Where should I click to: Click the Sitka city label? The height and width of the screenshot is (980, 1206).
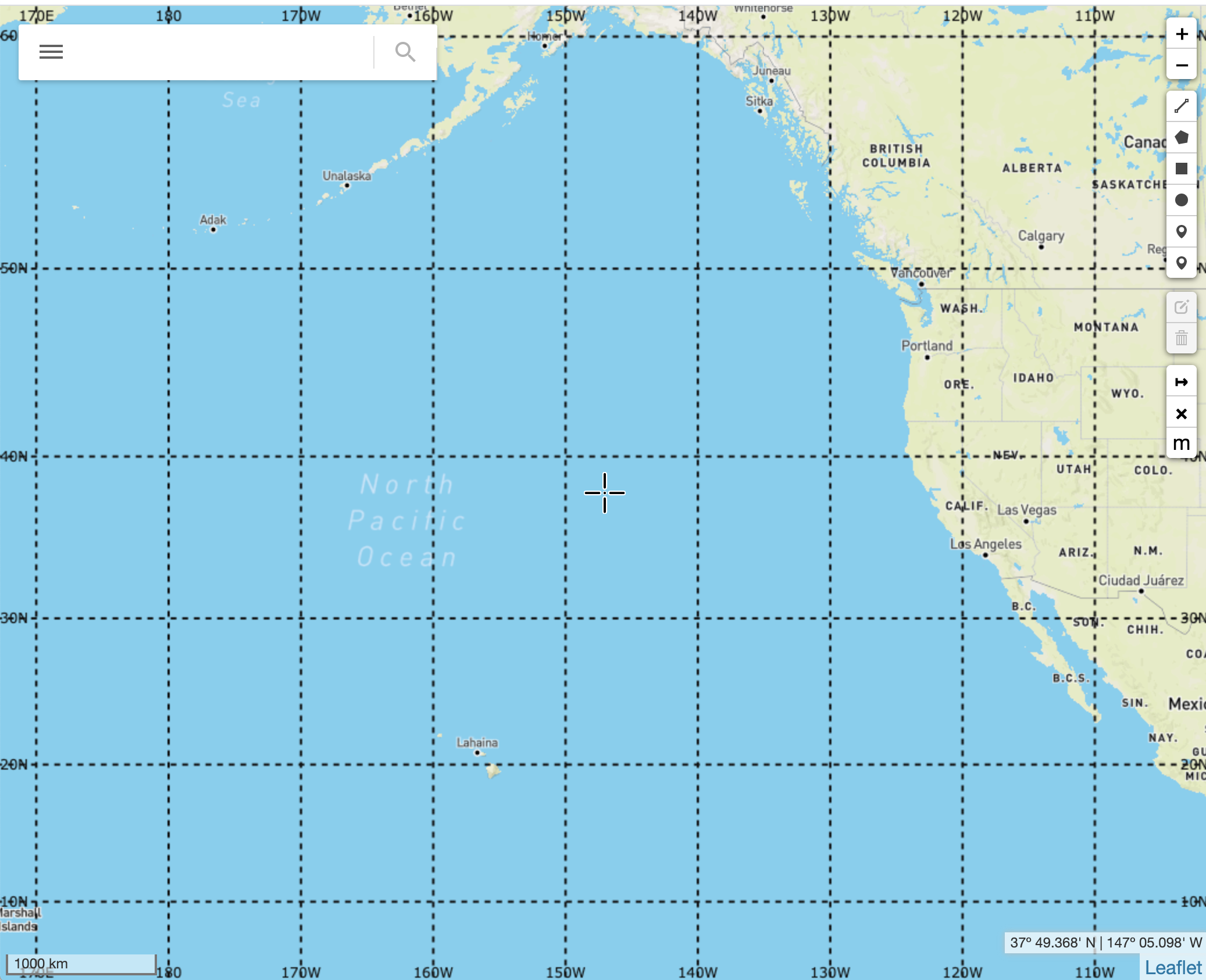[759, 101]
